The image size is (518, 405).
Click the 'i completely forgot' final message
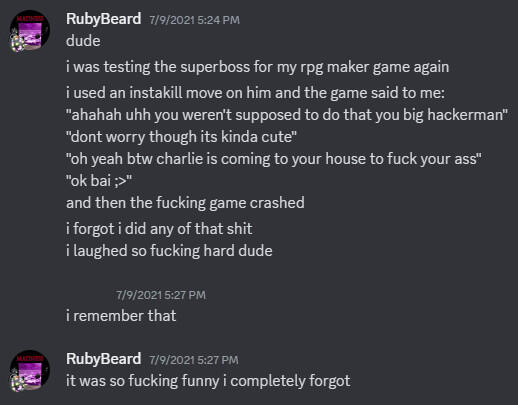click(208, 381)
